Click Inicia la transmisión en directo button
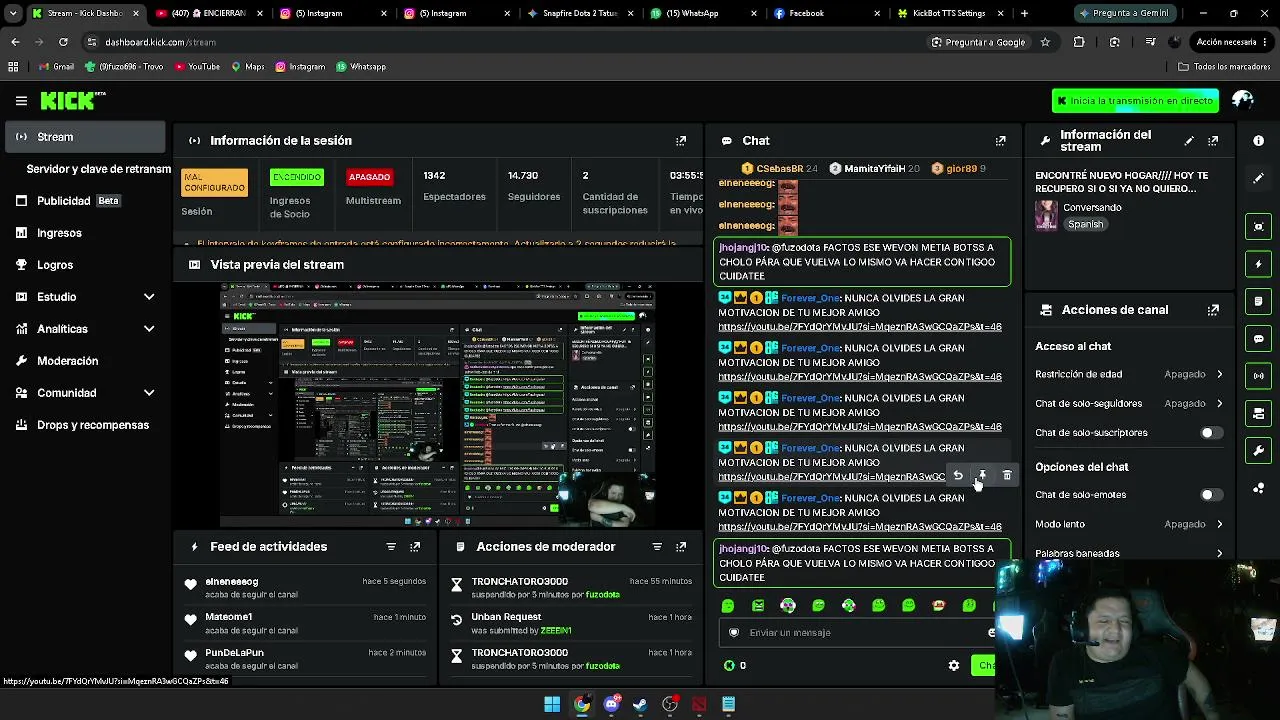The width and height of the screenshot is (1280, 720). click(1135, 101)
